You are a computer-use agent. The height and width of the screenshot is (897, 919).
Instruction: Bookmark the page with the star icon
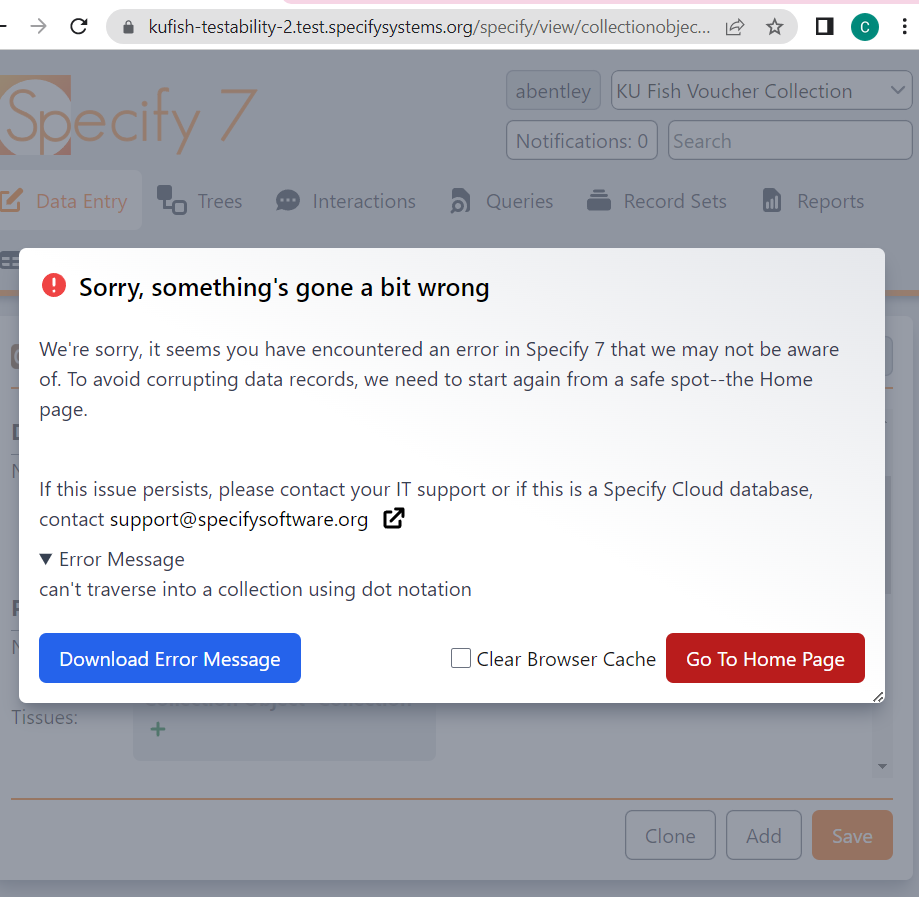point(775,26)
